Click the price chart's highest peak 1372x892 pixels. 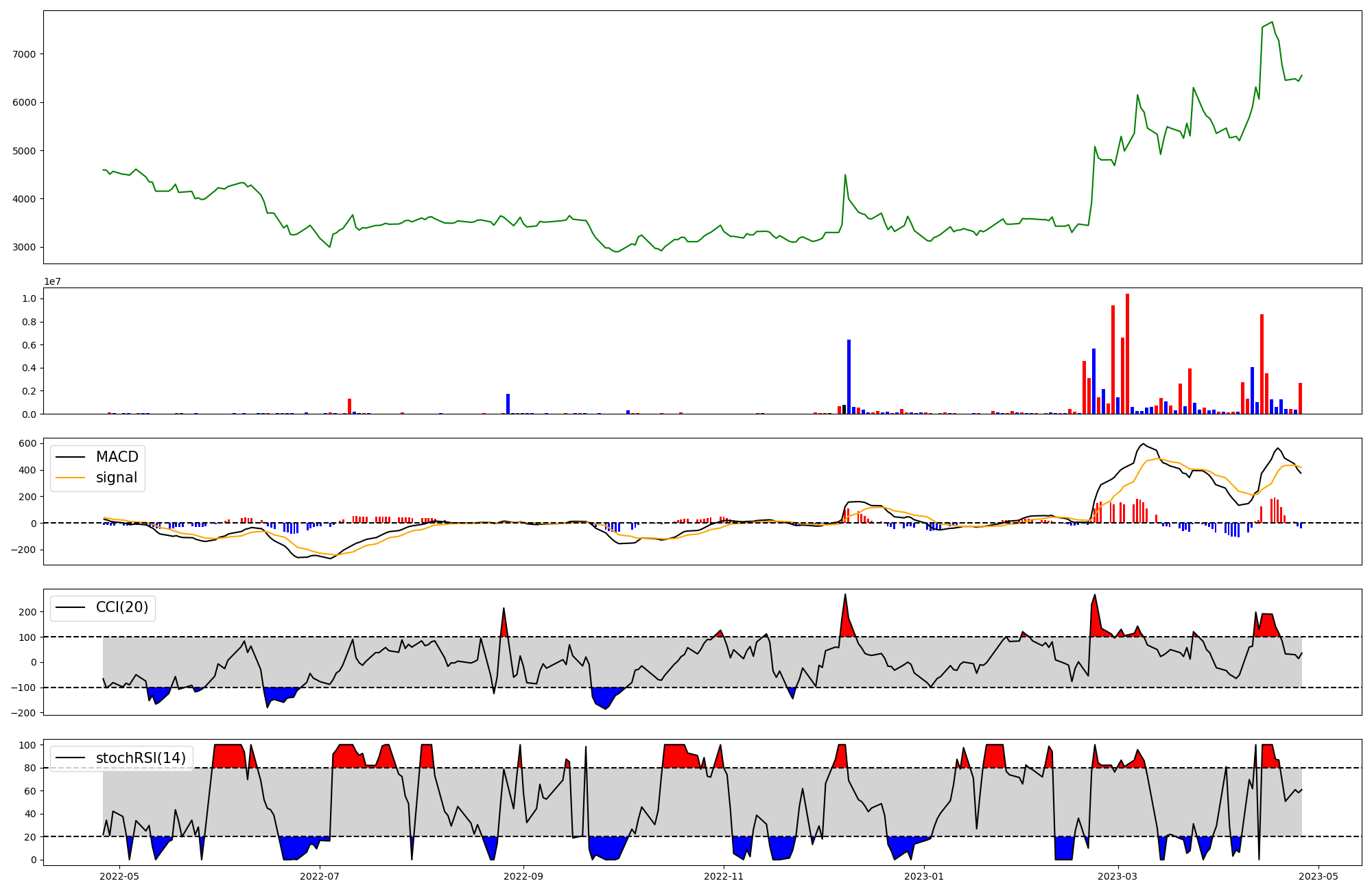click(1272, 22)
